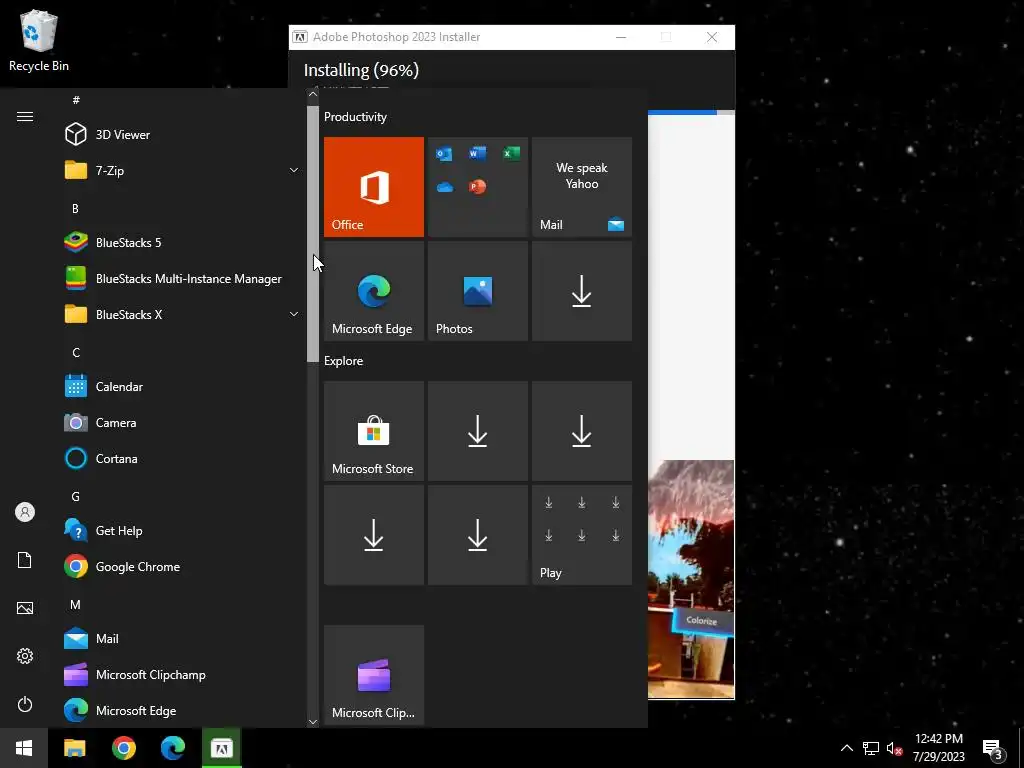Click the app list scrollbar thumb
The height and width of the screenshot is (768, 1024).
(x=313, y=234)
